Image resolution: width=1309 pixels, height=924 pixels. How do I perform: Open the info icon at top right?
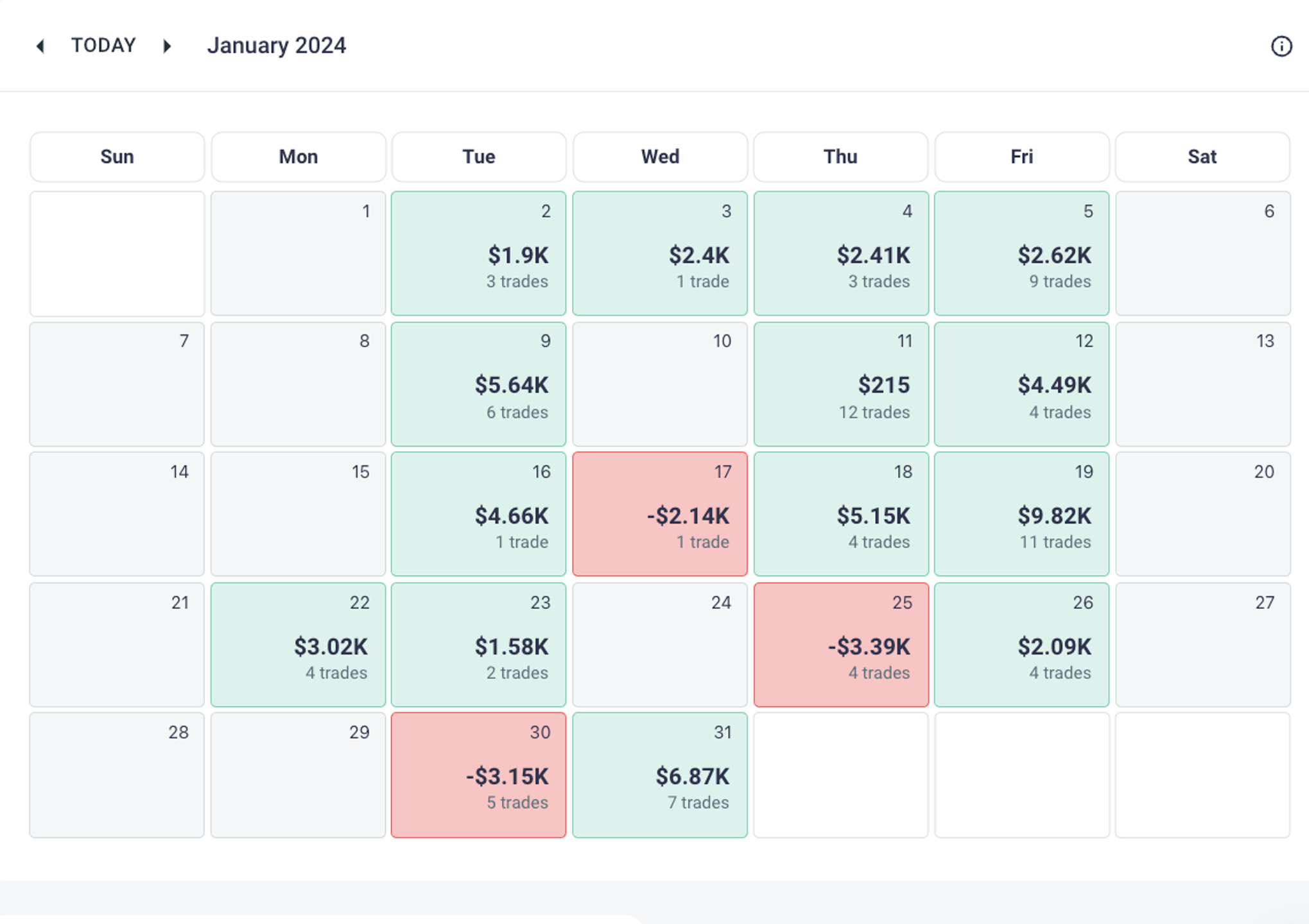1281,46
